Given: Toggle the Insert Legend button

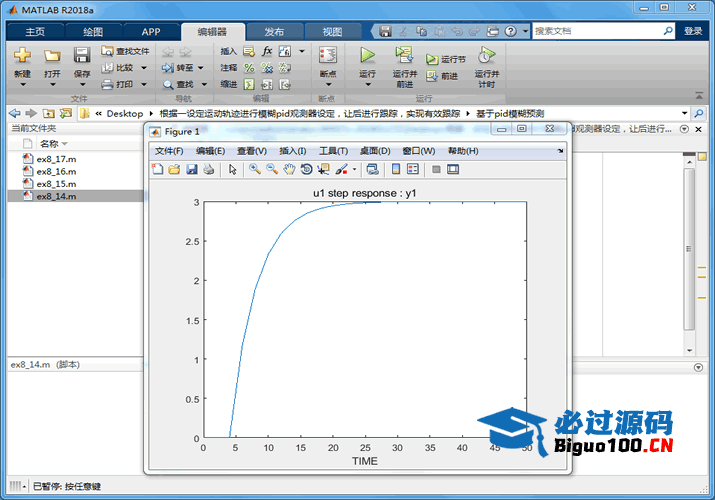Looking at the screenshot, I should click(413, 169).
